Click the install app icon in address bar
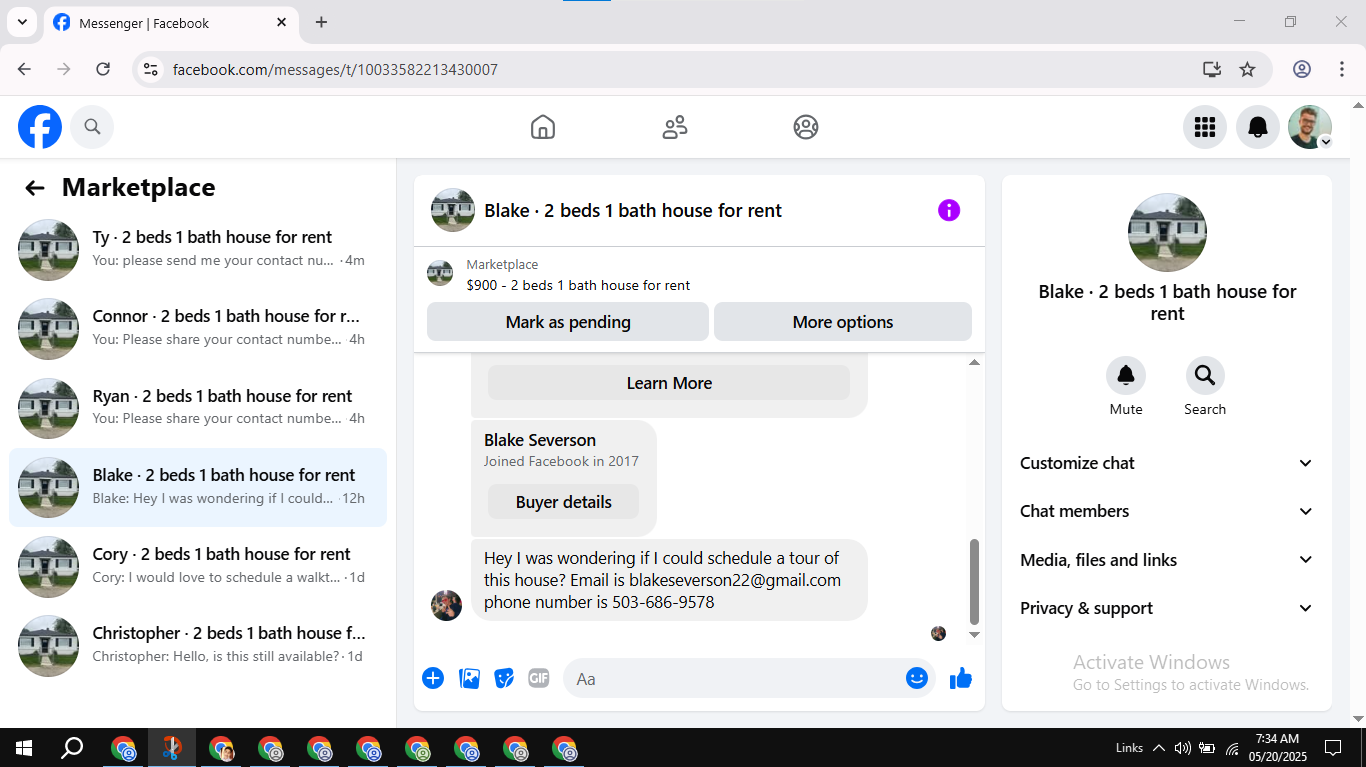The height and width of the screenshot is (767, 1366). point(1212,69)
